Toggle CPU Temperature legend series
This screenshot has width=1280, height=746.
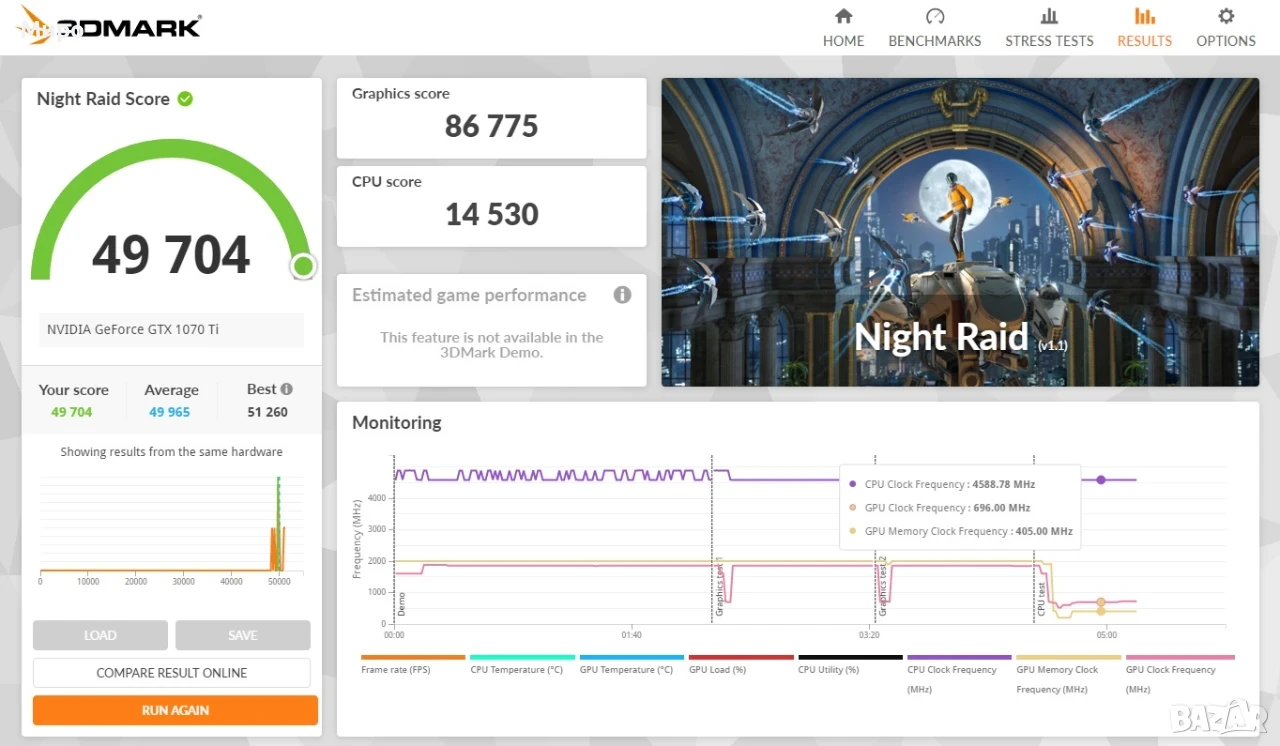(522, 664)
